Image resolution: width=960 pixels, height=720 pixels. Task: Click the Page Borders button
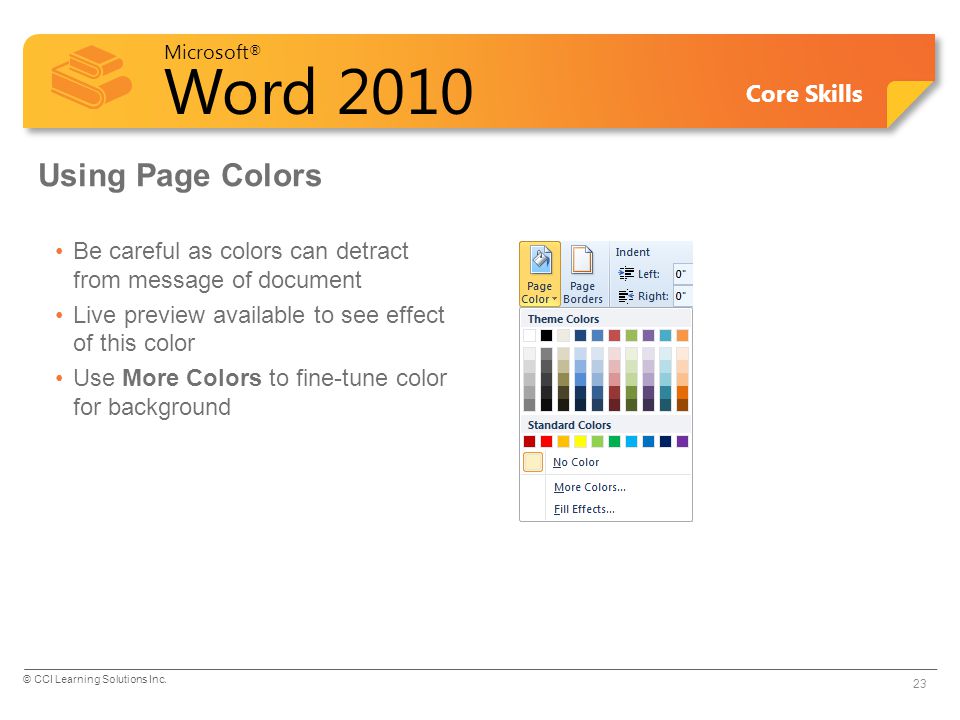coord(582,274)
